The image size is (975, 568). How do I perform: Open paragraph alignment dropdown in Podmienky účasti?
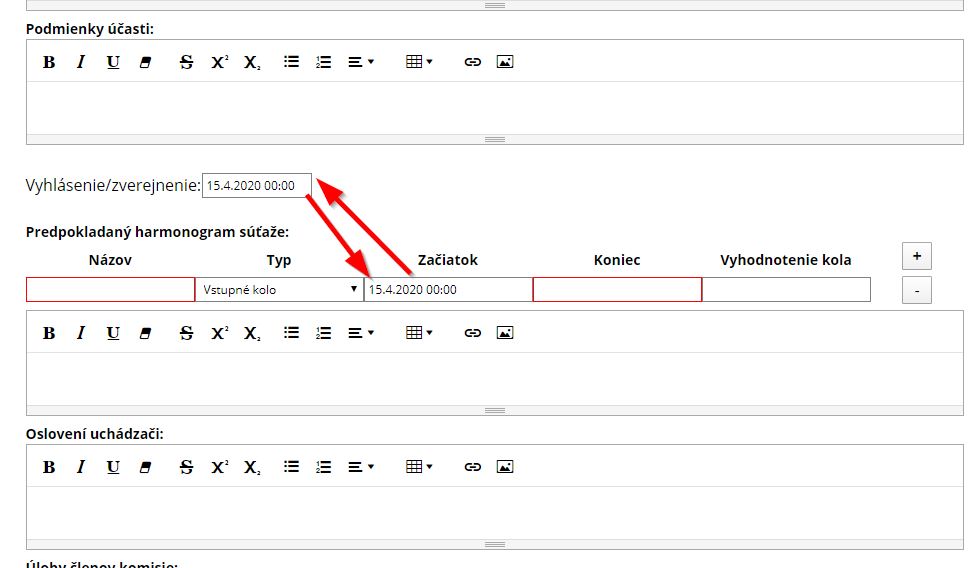pos(360,62)
